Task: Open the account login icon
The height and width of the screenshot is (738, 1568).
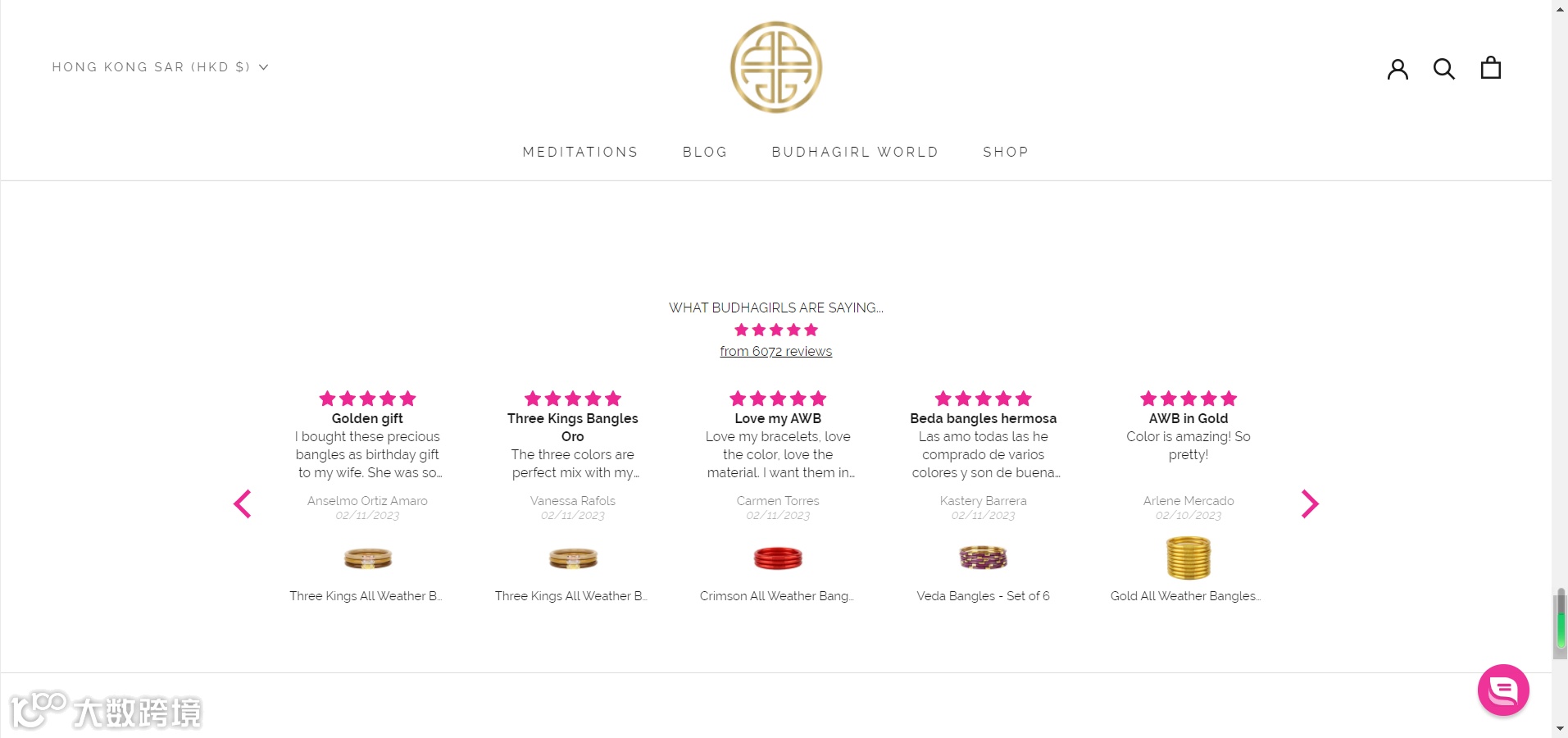Action: (1398, 68)
